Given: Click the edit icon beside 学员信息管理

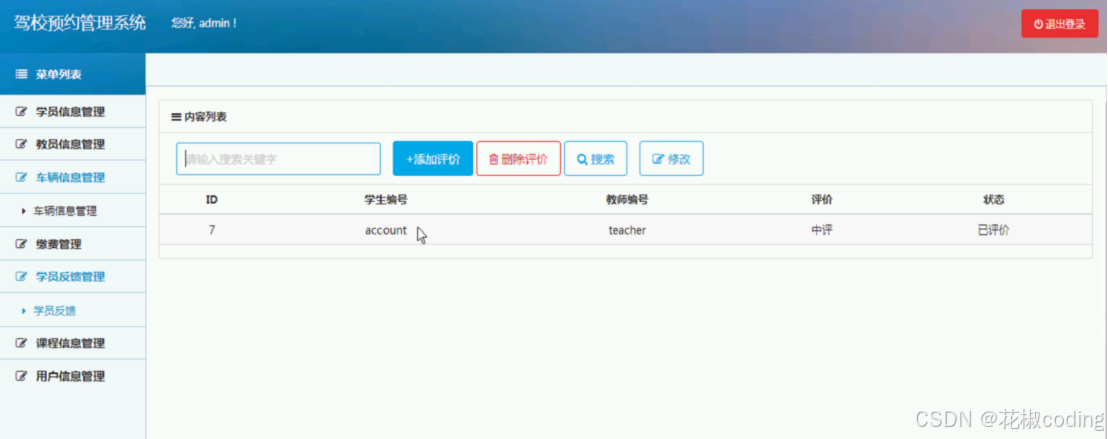Looking at the screenshot, I should tap(21, 112).
